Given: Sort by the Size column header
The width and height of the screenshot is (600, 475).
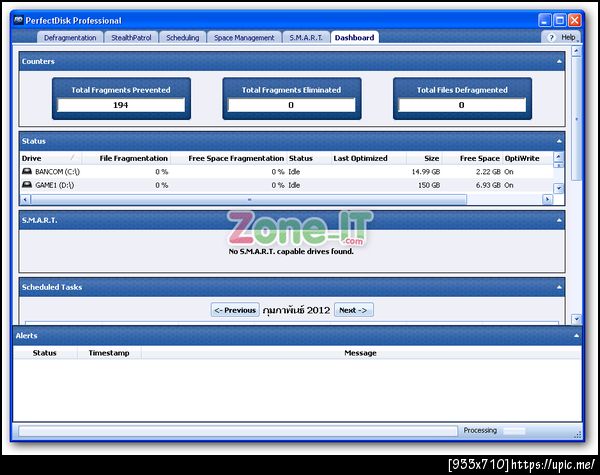Looking at the screenshot, I should [x=424, y=158].
